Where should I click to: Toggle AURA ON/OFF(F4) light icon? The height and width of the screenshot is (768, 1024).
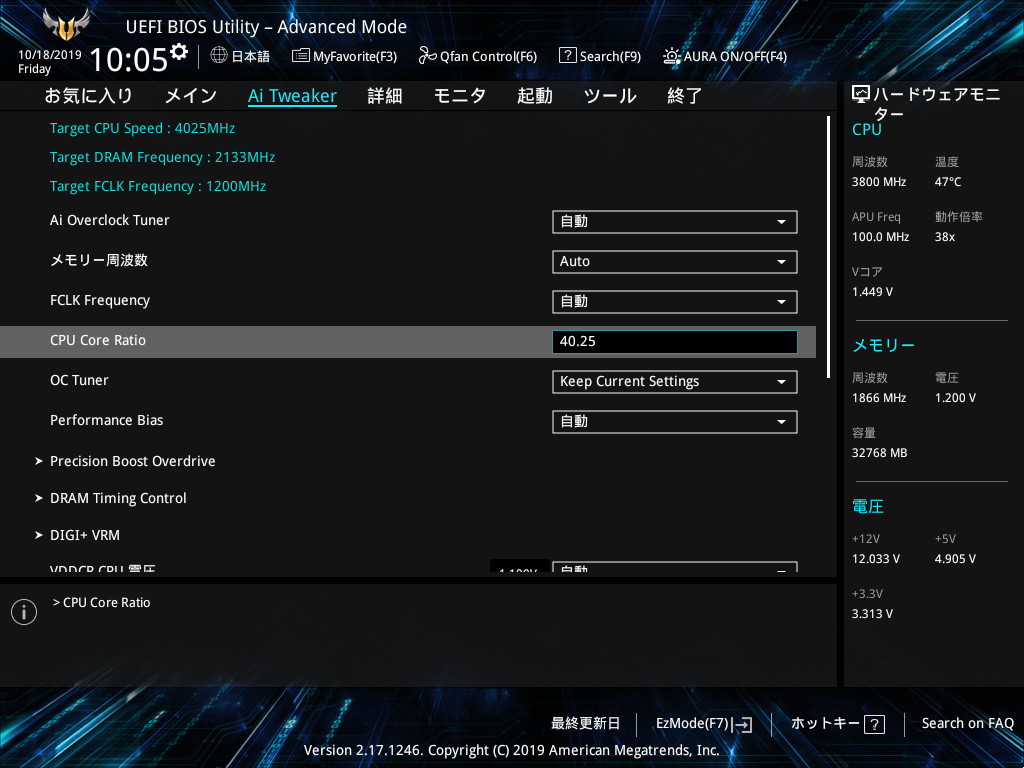[671, 56]
